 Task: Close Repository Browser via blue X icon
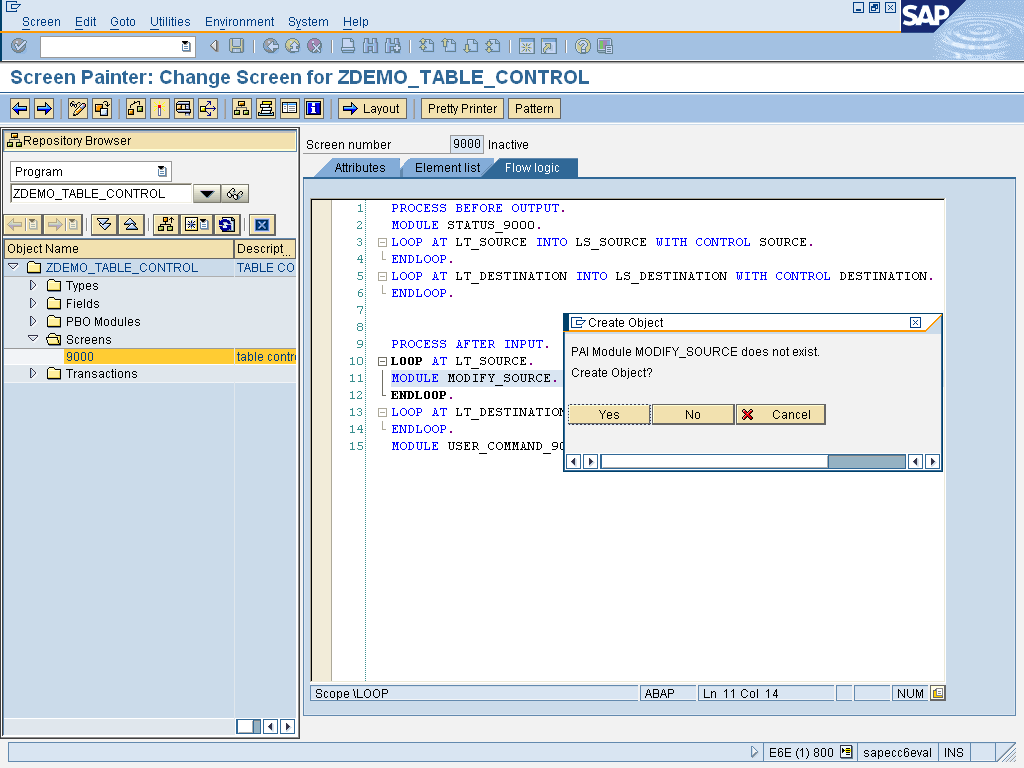[x=262, y=225]
